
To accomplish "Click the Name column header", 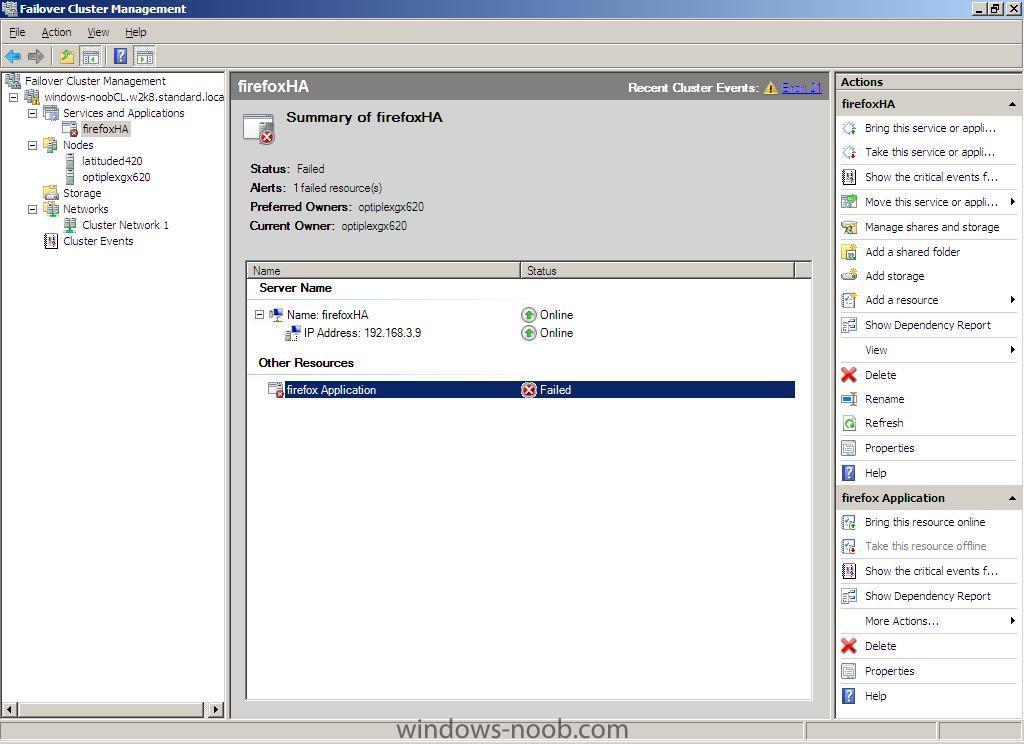I will [x=383, y=270].
